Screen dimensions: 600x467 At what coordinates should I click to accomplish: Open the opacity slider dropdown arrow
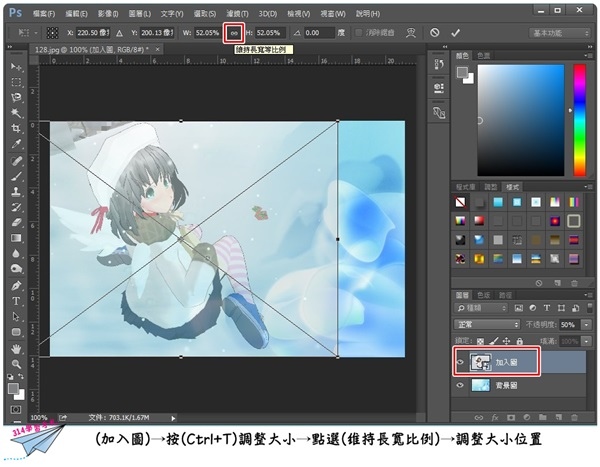point(587,325)
